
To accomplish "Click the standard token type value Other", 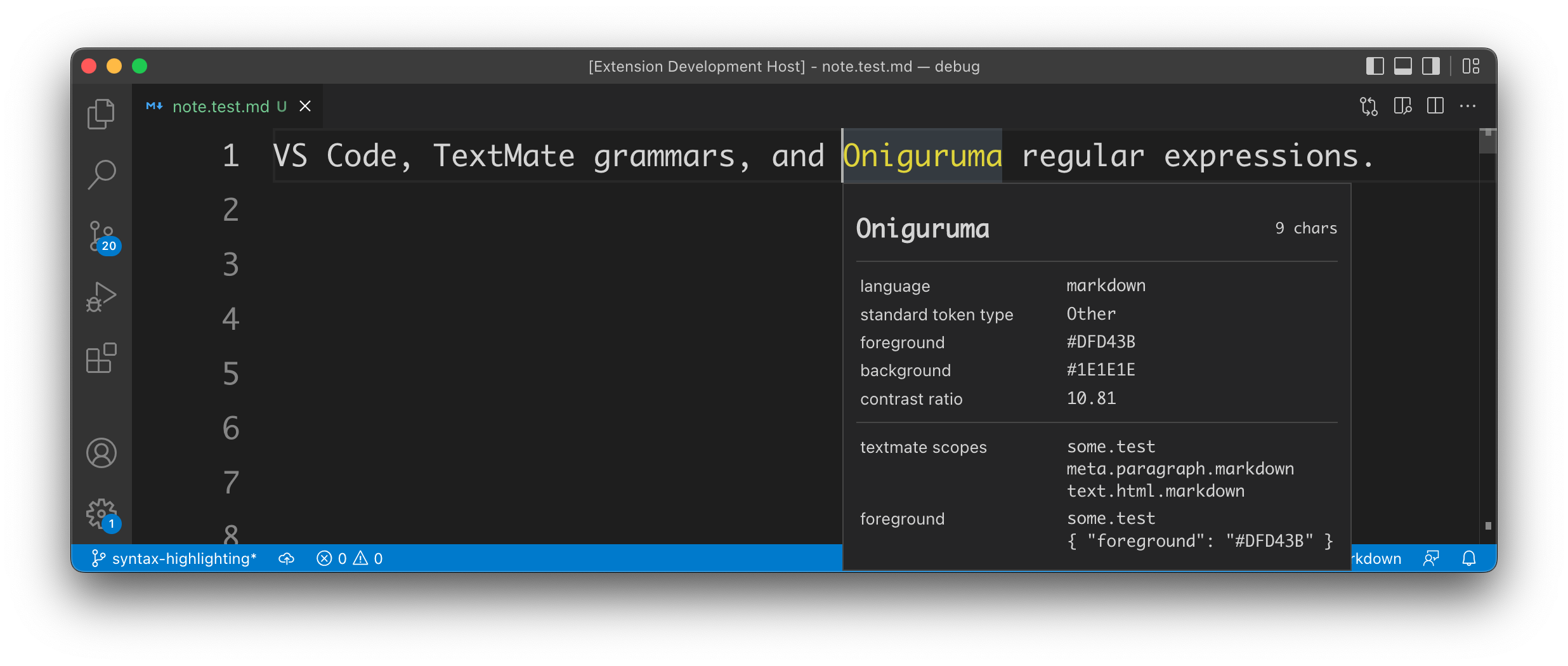I will click(1091, 314).
